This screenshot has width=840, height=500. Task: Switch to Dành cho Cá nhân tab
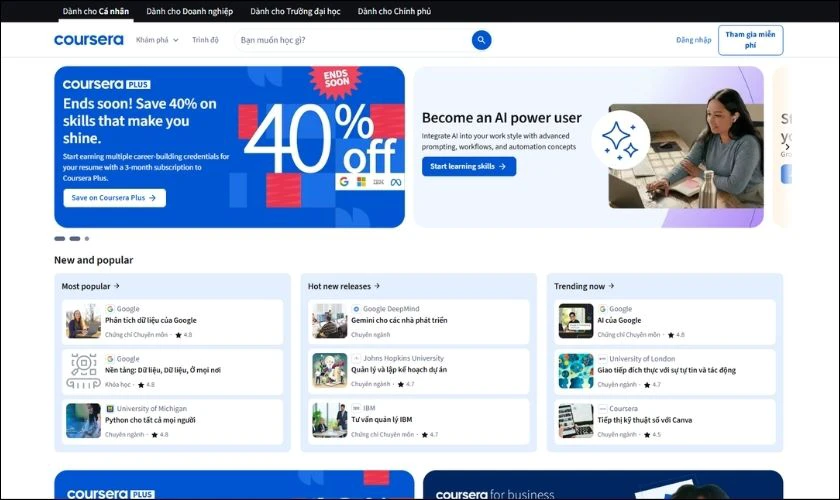96,11
